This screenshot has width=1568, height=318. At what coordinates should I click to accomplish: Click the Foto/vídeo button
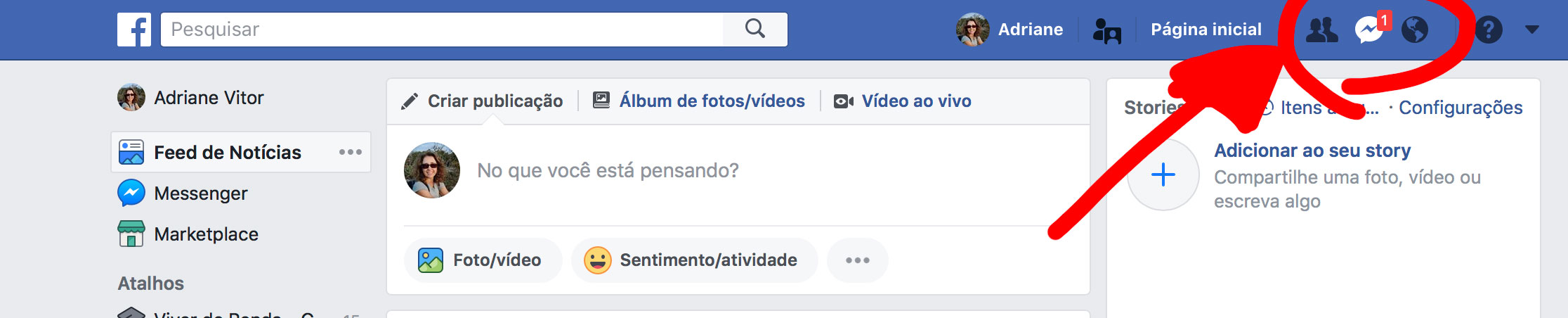point(483,260)
